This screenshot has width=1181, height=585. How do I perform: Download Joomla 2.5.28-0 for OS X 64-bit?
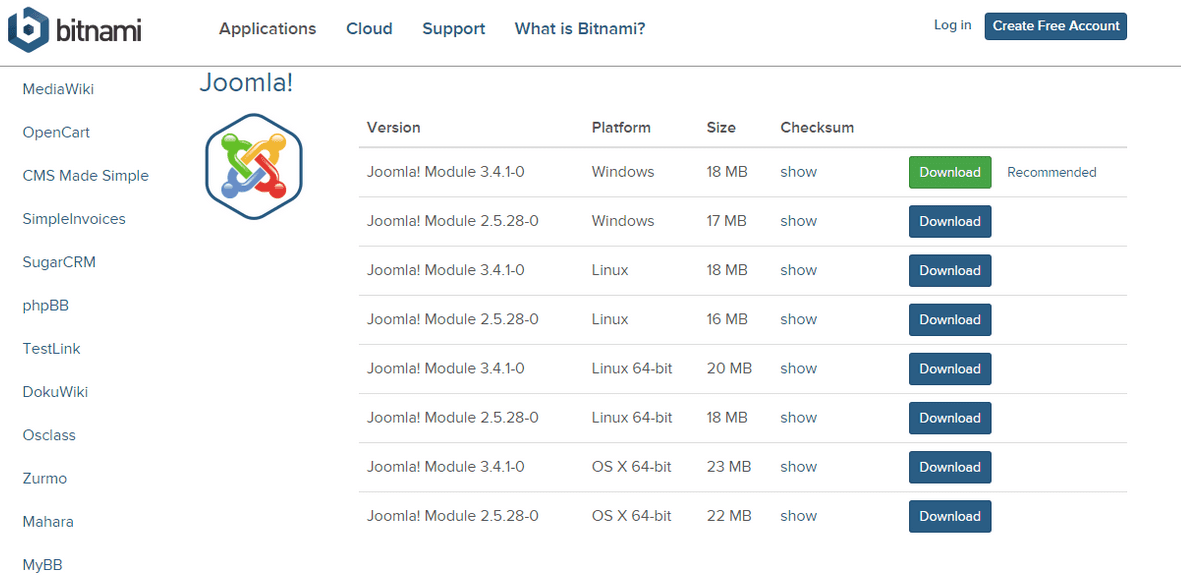click(x=950, y=516)
